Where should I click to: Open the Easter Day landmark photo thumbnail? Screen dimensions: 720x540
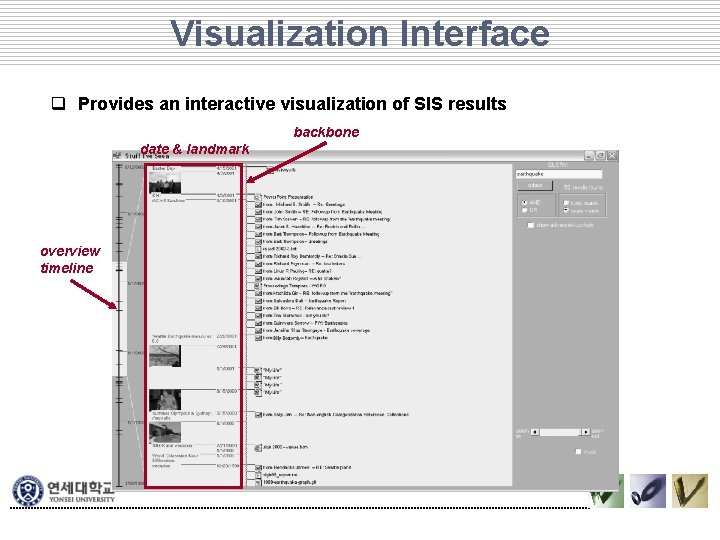click(x=165, y=182)
